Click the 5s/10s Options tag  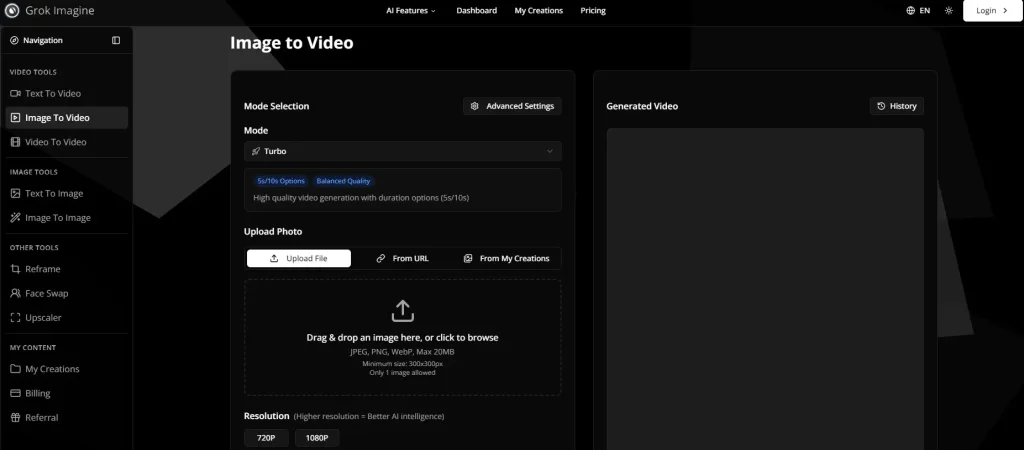point(281,181)
